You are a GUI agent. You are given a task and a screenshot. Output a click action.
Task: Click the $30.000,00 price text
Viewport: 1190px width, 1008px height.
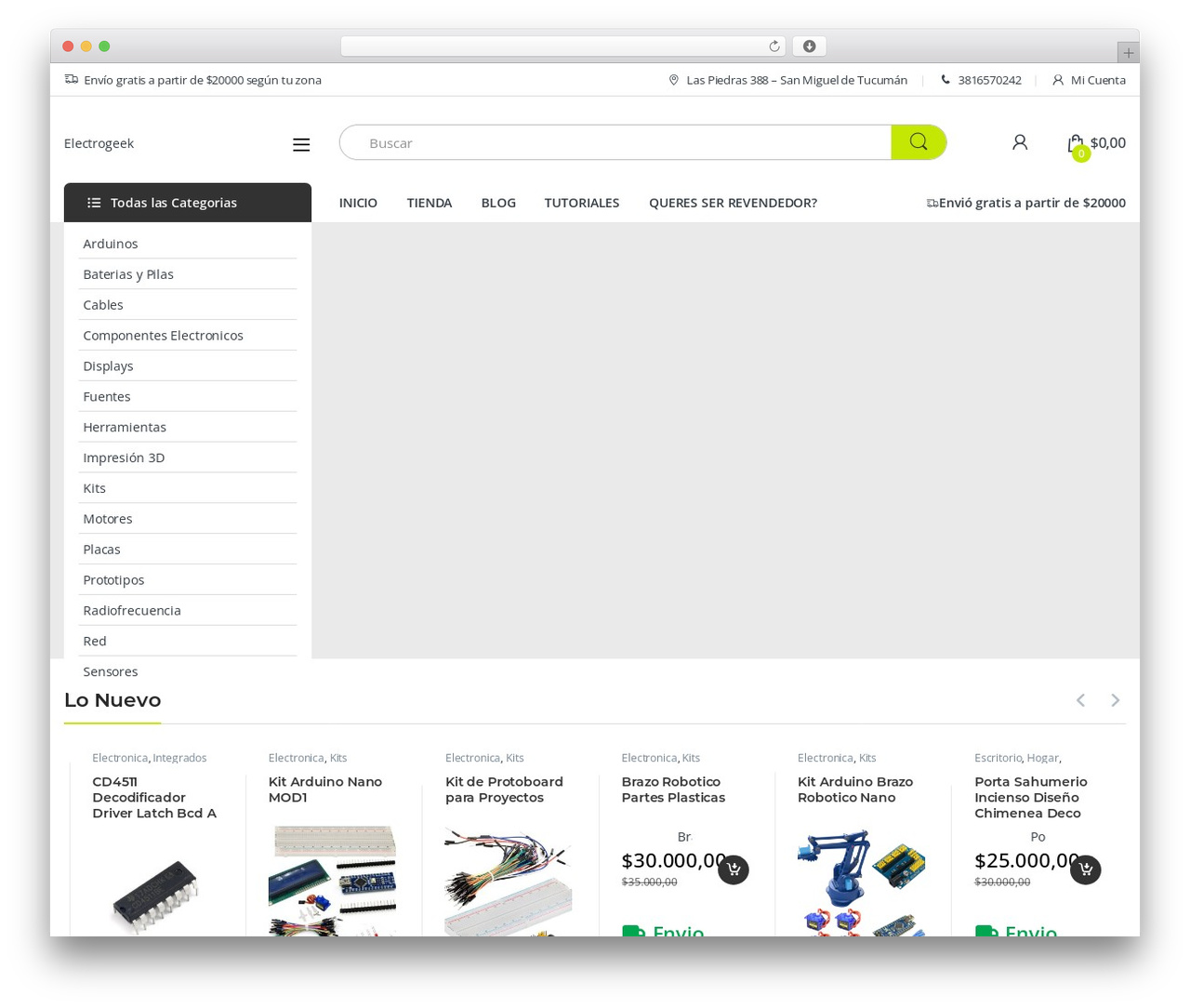(x=674, y=861)
